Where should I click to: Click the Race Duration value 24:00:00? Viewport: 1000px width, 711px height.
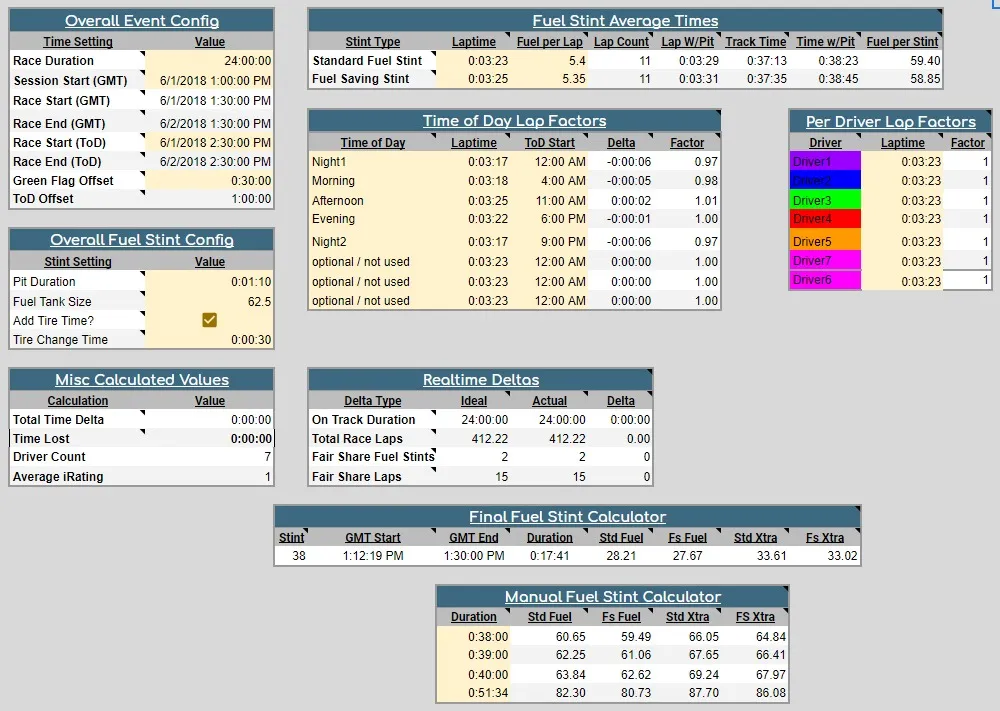[x=210, y=61]
